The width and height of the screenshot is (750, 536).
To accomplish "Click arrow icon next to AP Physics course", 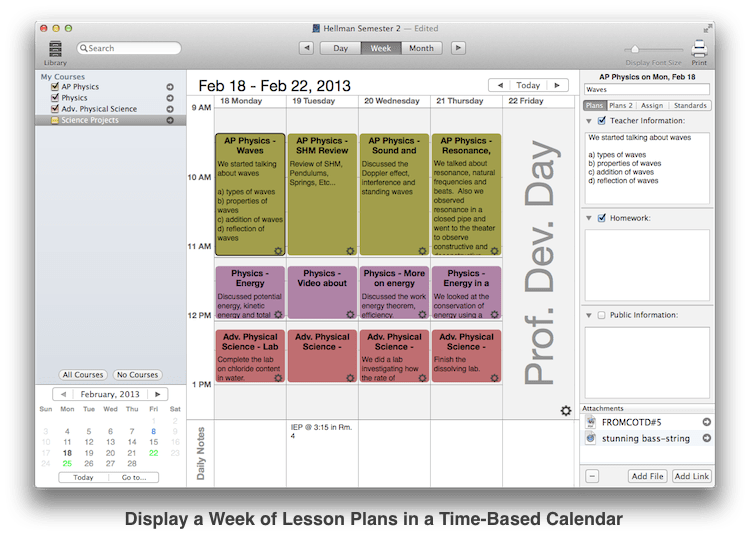I will [x=170, y=87].
